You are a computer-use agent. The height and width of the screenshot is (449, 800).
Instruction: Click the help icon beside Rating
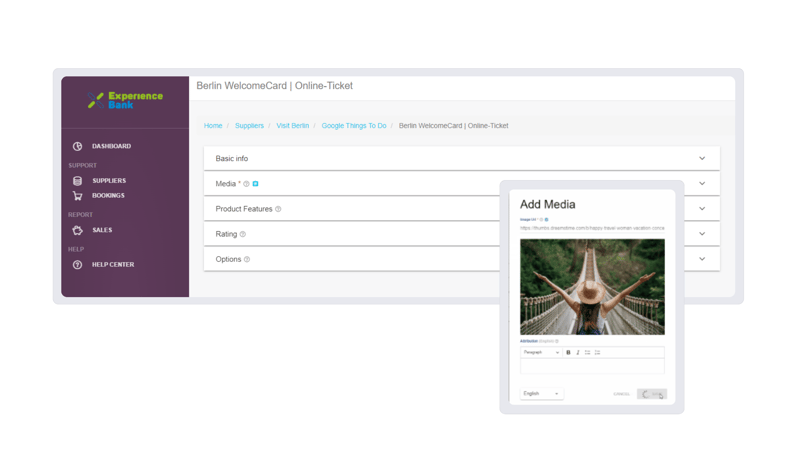(243, 234)
